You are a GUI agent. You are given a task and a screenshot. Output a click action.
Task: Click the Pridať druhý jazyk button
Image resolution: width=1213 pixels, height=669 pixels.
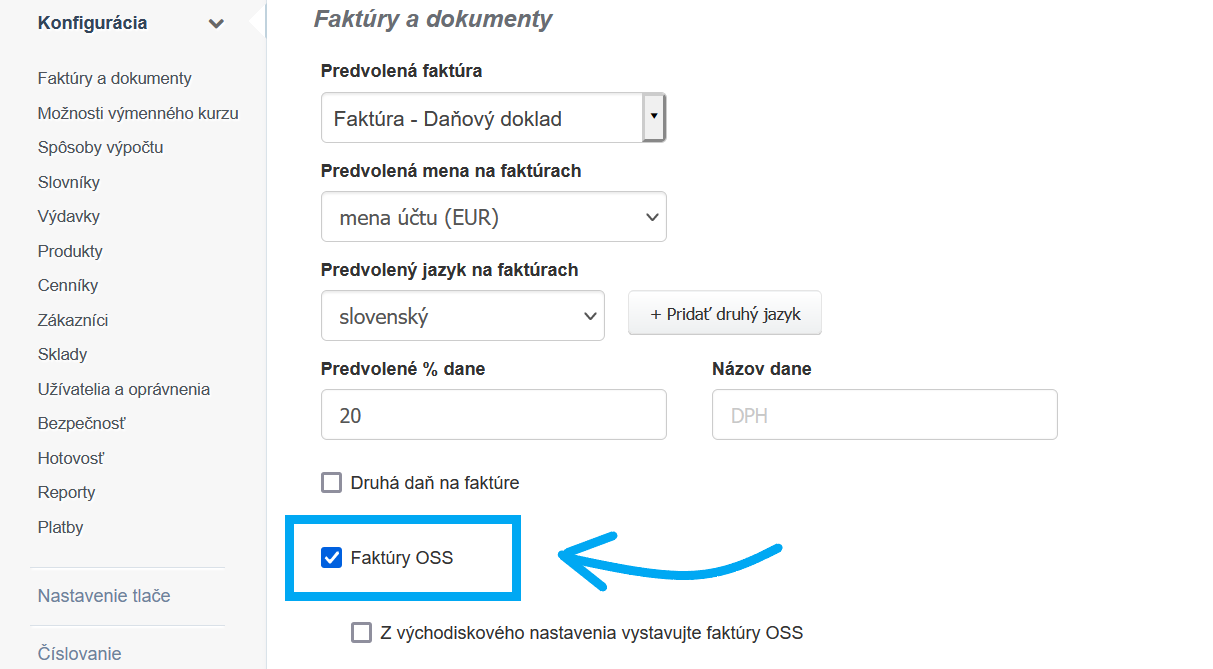[x=725, y=314]
